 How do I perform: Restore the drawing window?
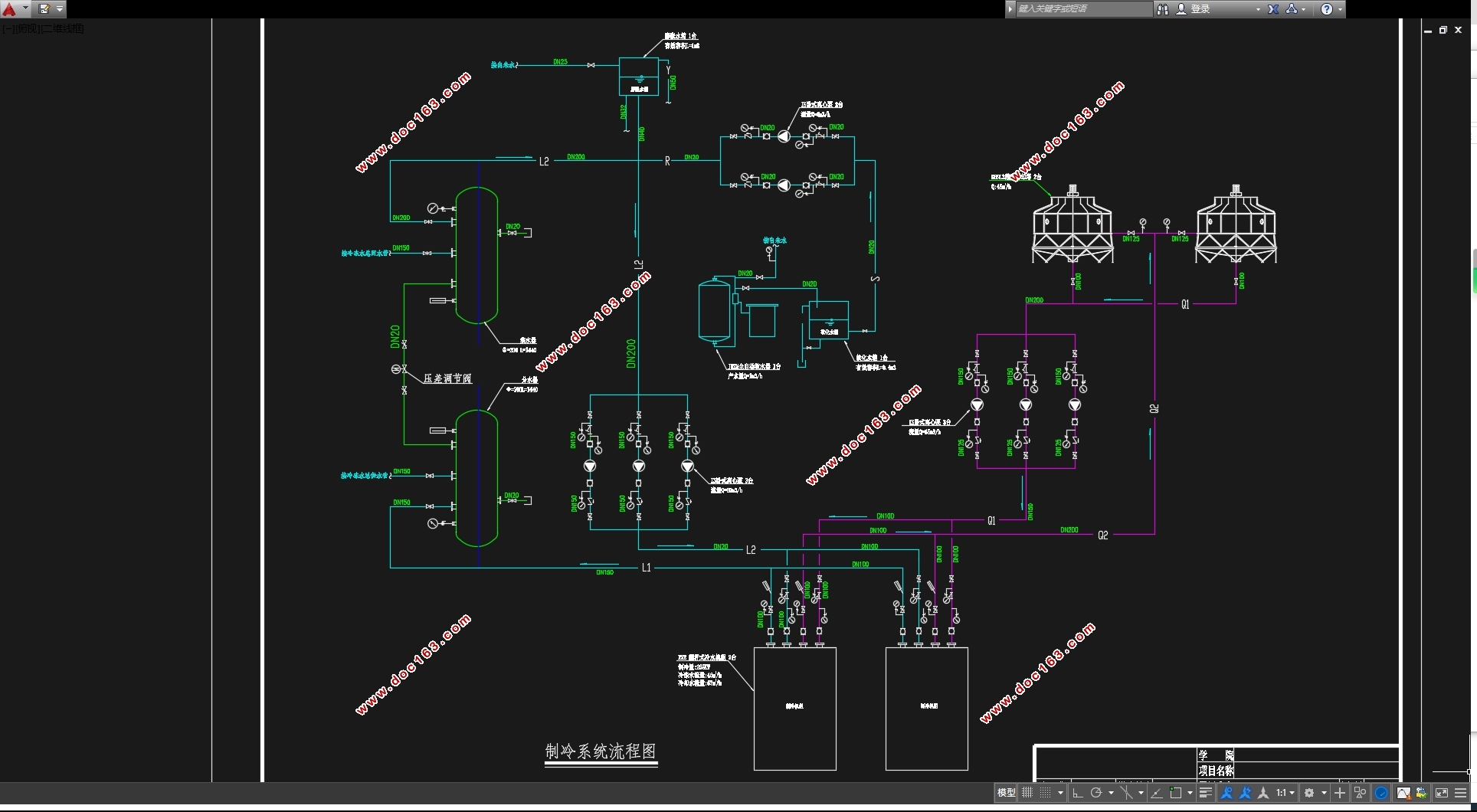tap(1443, 30)
